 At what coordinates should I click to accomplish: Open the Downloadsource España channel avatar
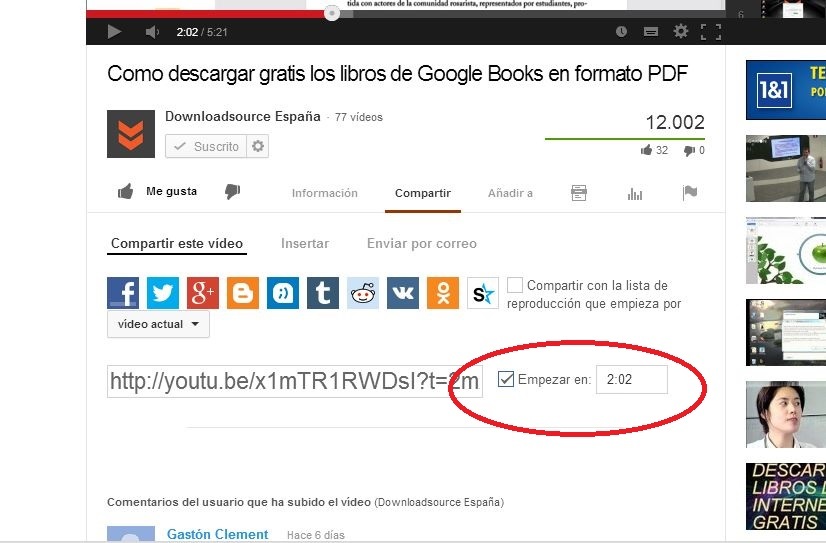[x=131, y=134]
